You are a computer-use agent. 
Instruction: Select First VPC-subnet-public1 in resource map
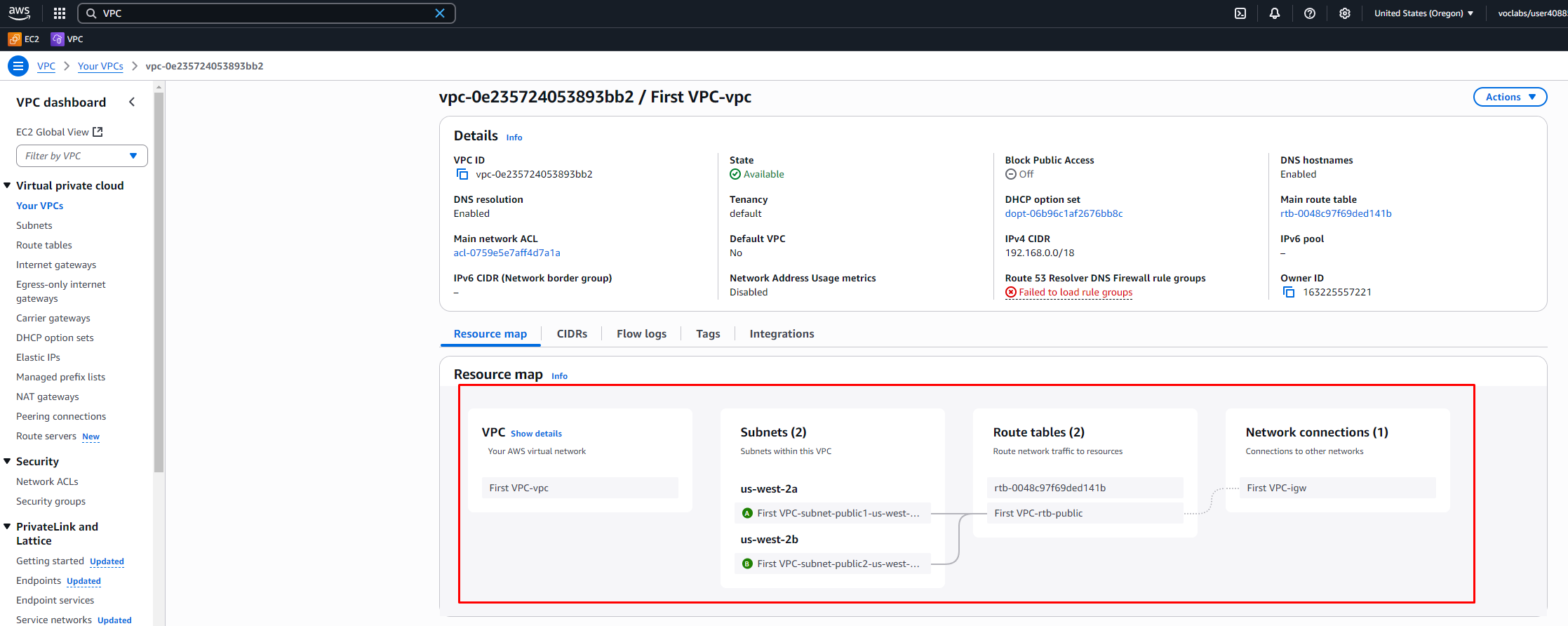pos(832,513)
